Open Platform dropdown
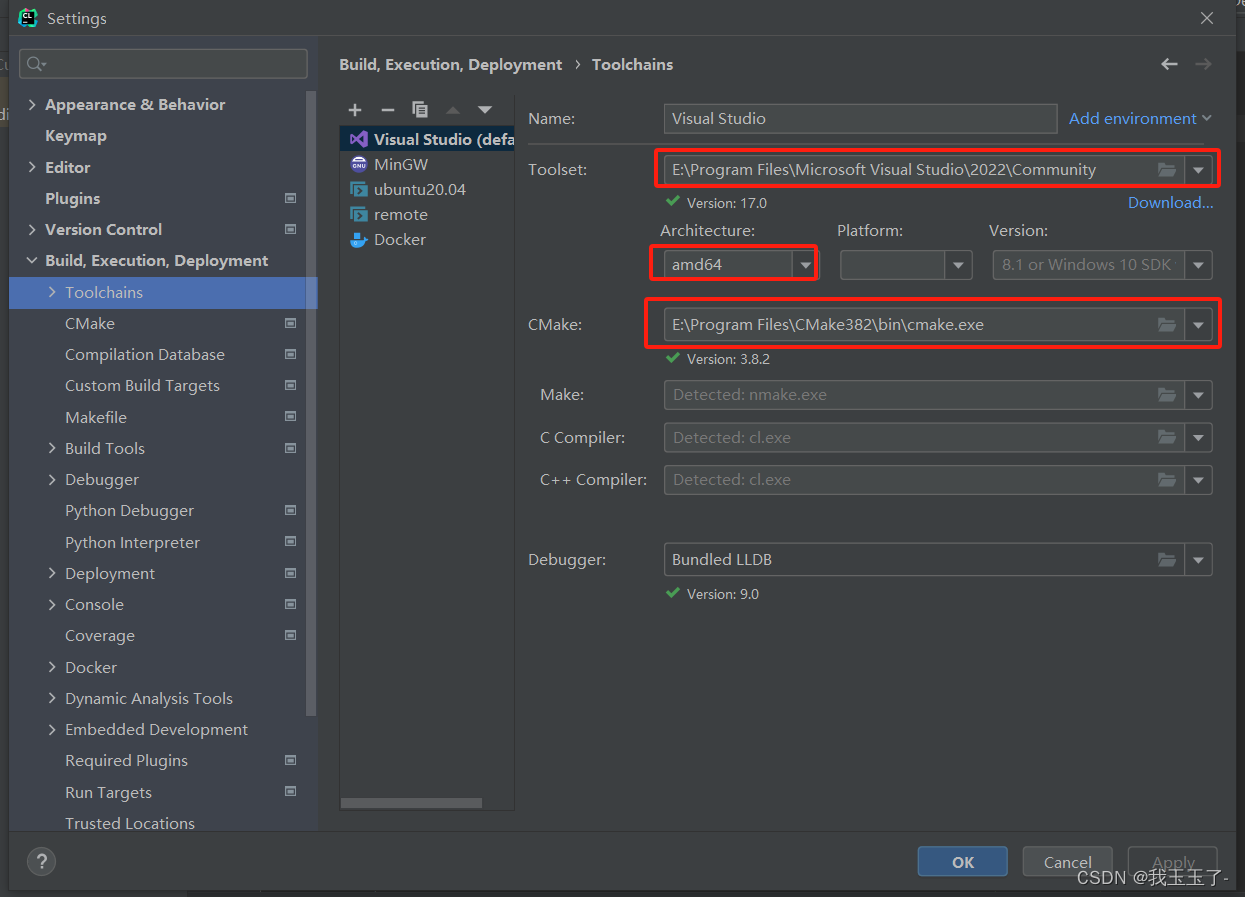Viewport: 1245px width, 897px height. [959, 265]
